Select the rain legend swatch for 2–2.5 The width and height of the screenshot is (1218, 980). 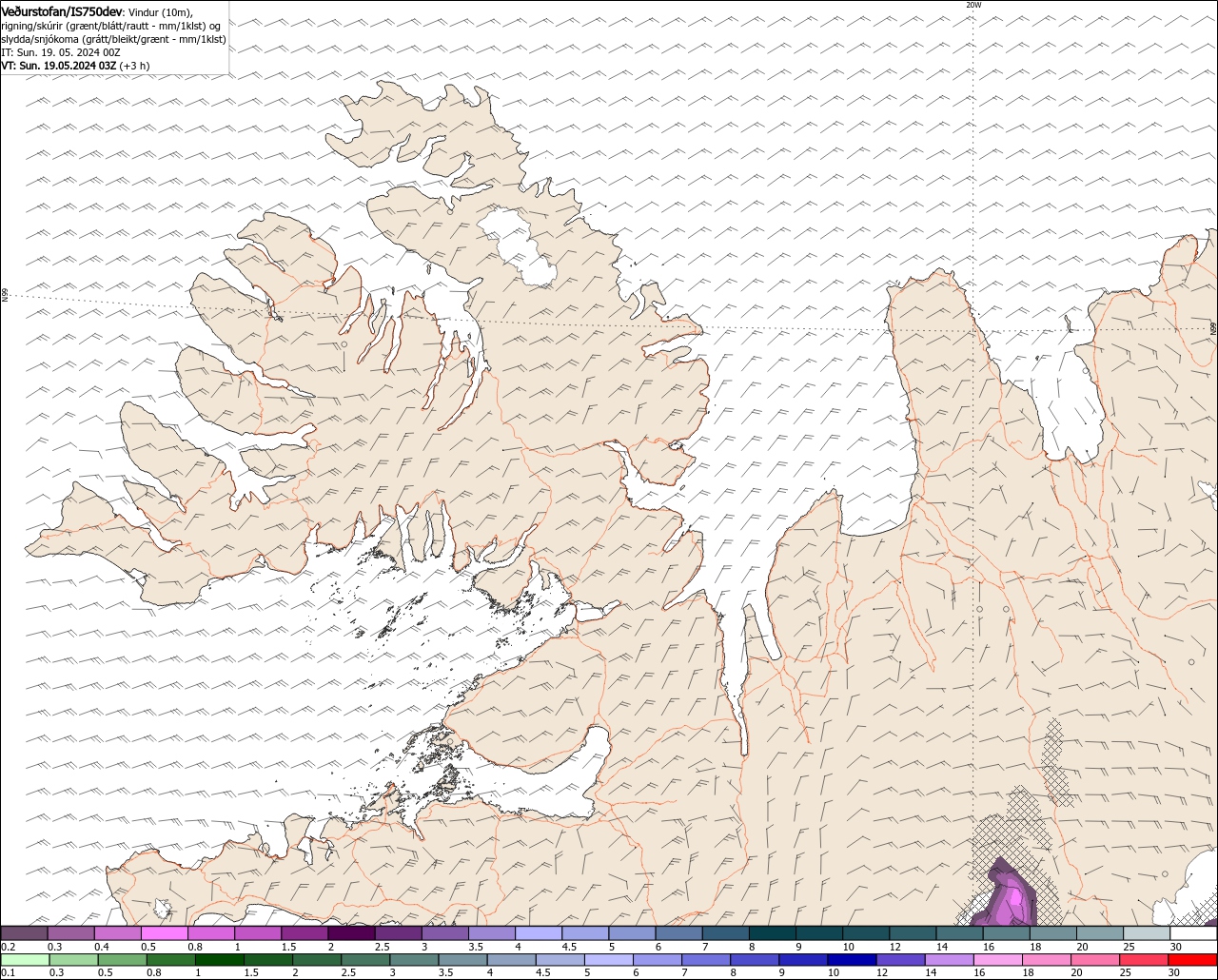point(317,959)
